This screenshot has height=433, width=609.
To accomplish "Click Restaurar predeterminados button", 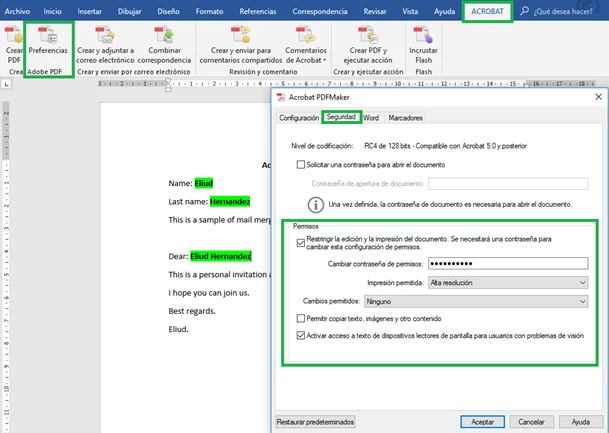I will coord(315,422).
